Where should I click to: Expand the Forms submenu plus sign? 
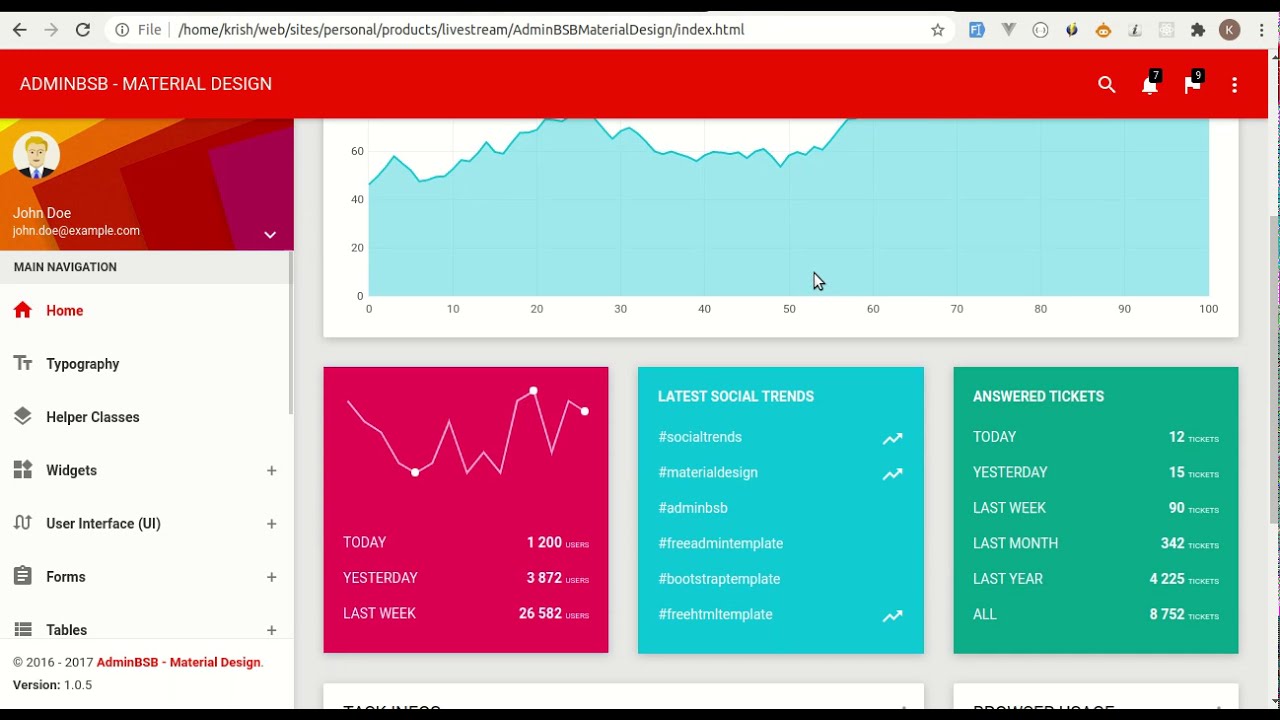pyautogui.click(x=271, y=577)
